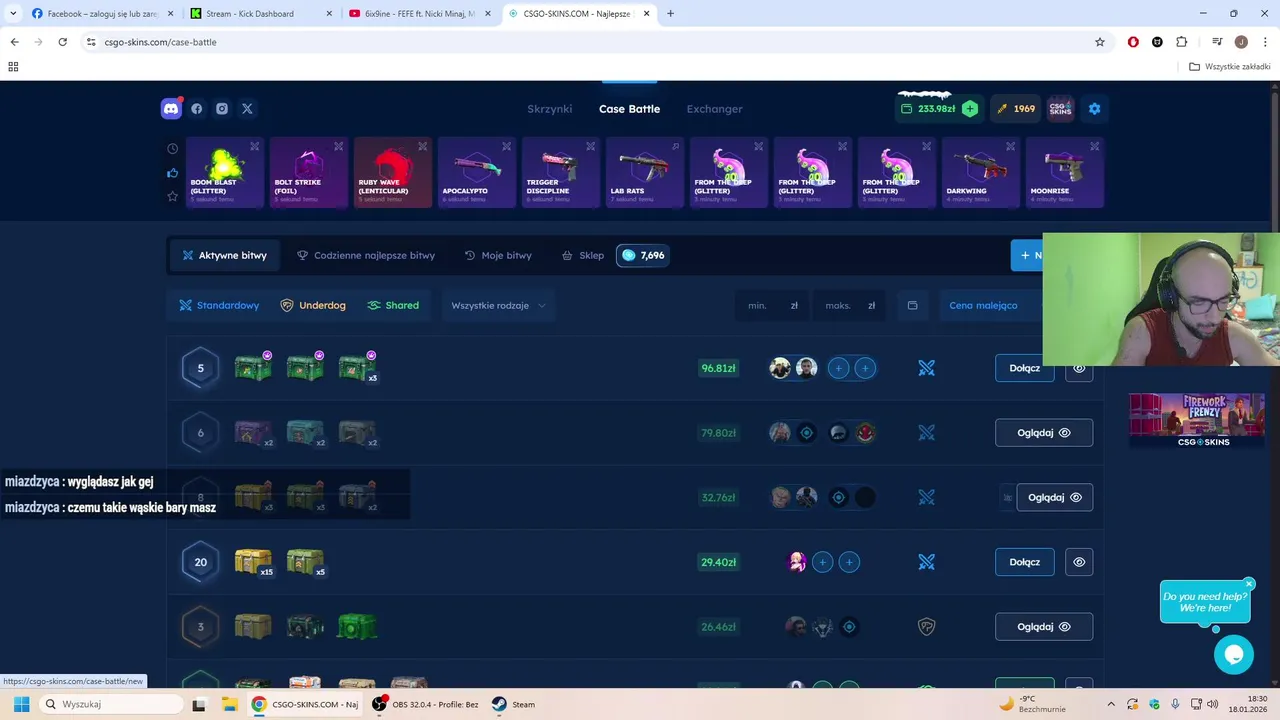
Task: Focus the min. price input field
Action: coord(773,305)
